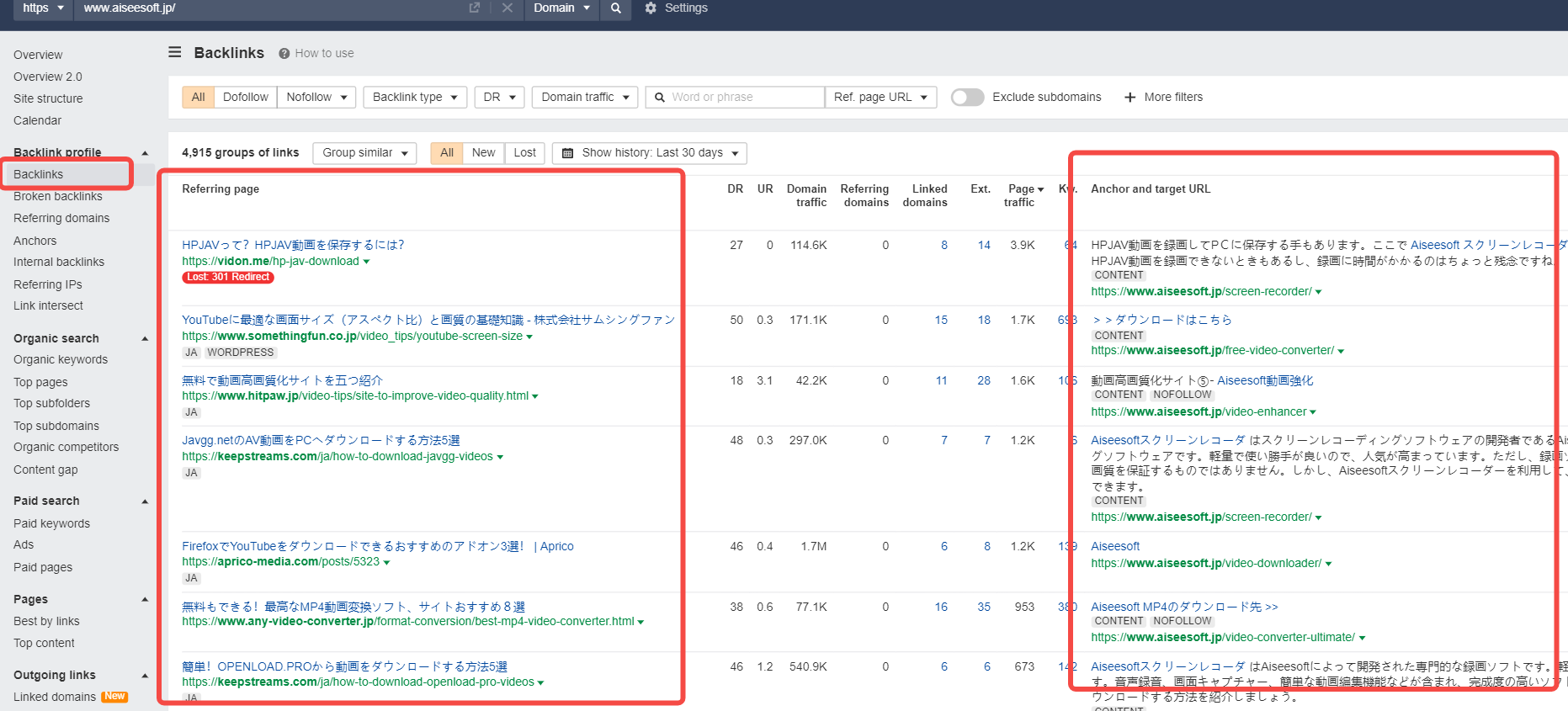Screen dimensions: 1568x711
Task: Open the DR filter dropdown
Action: point(500,97)
